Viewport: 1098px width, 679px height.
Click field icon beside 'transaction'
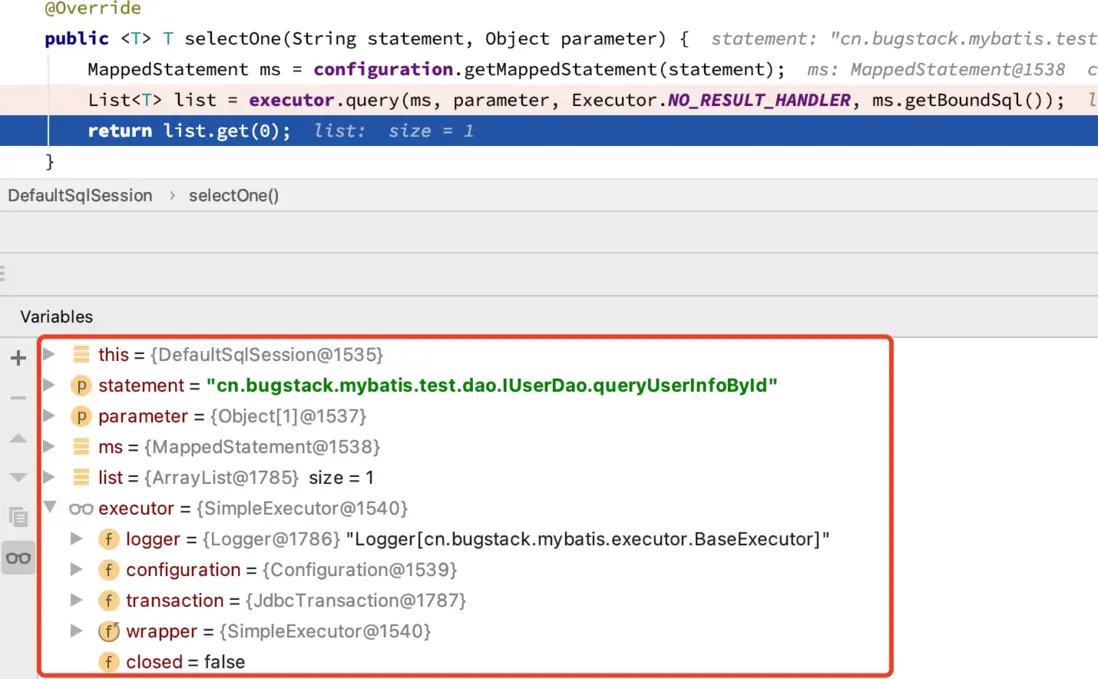[x=109, y=601]
